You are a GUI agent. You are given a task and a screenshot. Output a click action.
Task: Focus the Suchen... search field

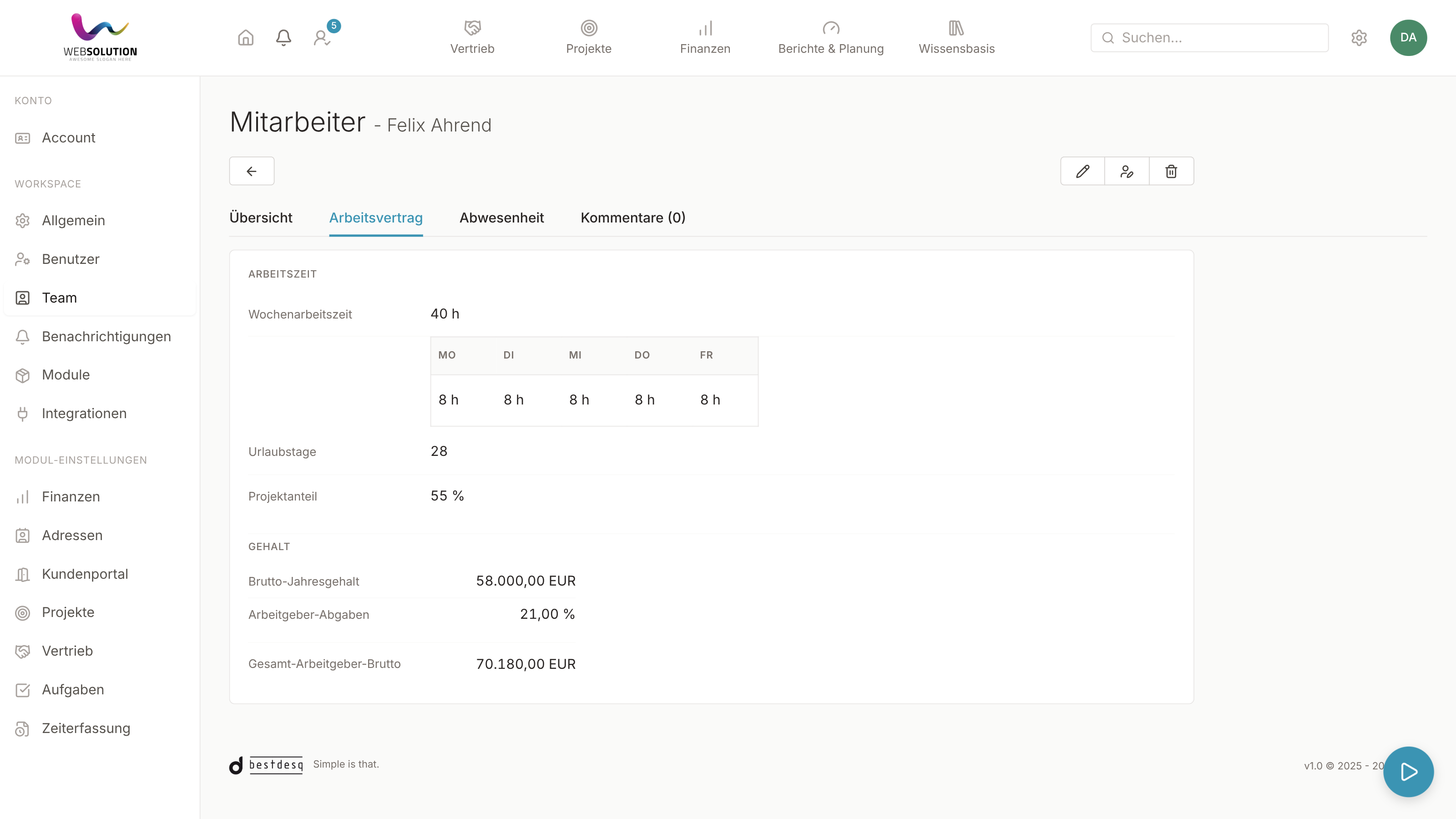(x=1209, y=38)
